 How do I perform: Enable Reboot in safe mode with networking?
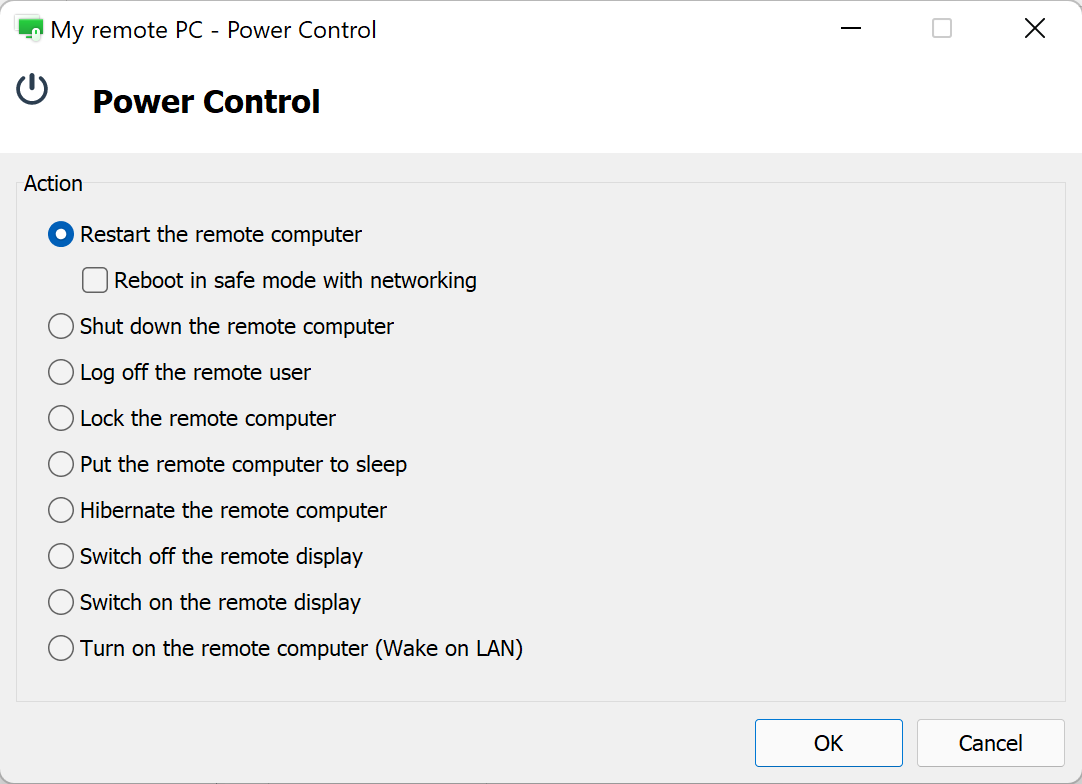pyautogui.click(x=95, y=281)
